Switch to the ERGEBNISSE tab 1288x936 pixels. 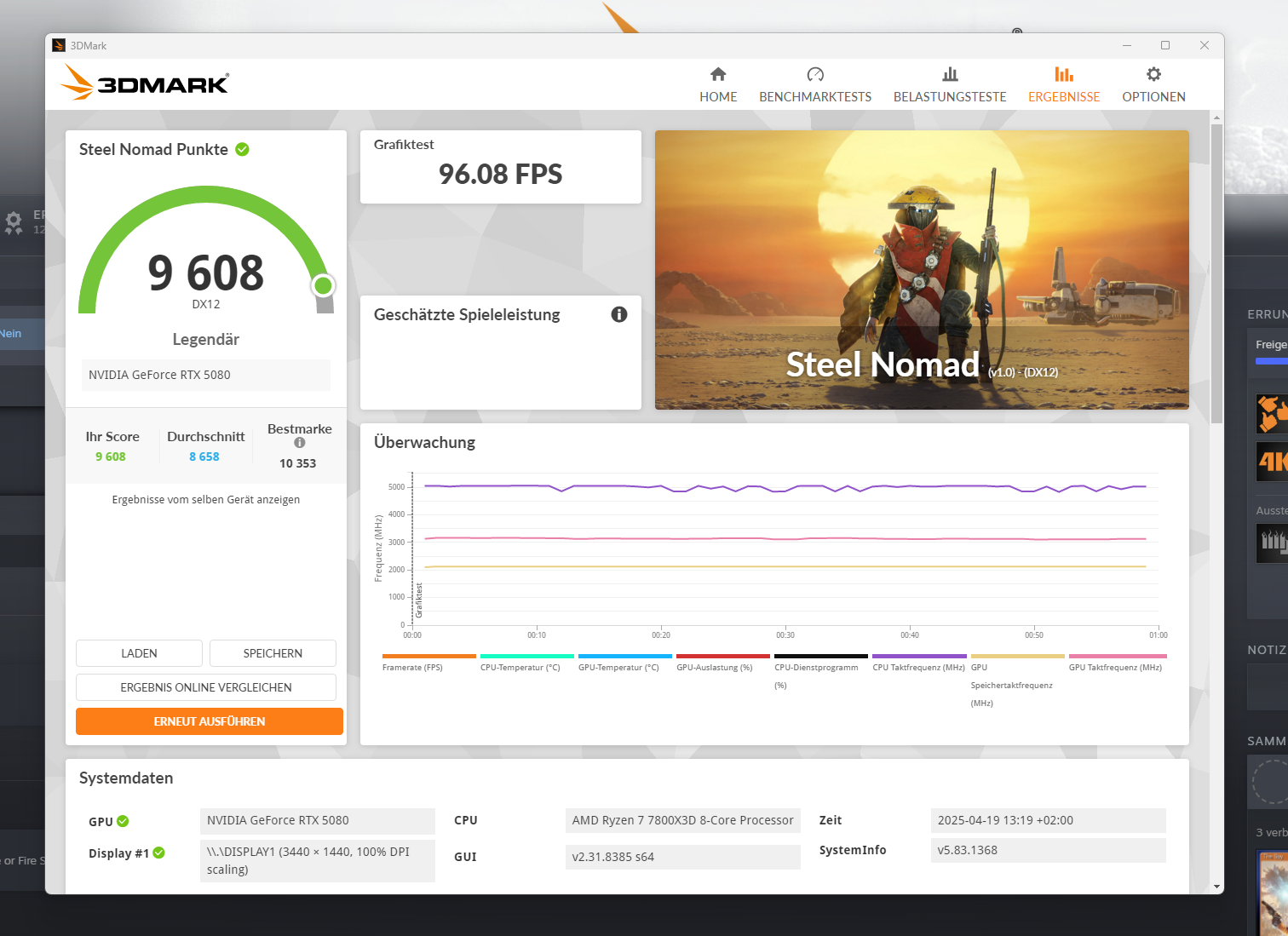[1064, 84]
